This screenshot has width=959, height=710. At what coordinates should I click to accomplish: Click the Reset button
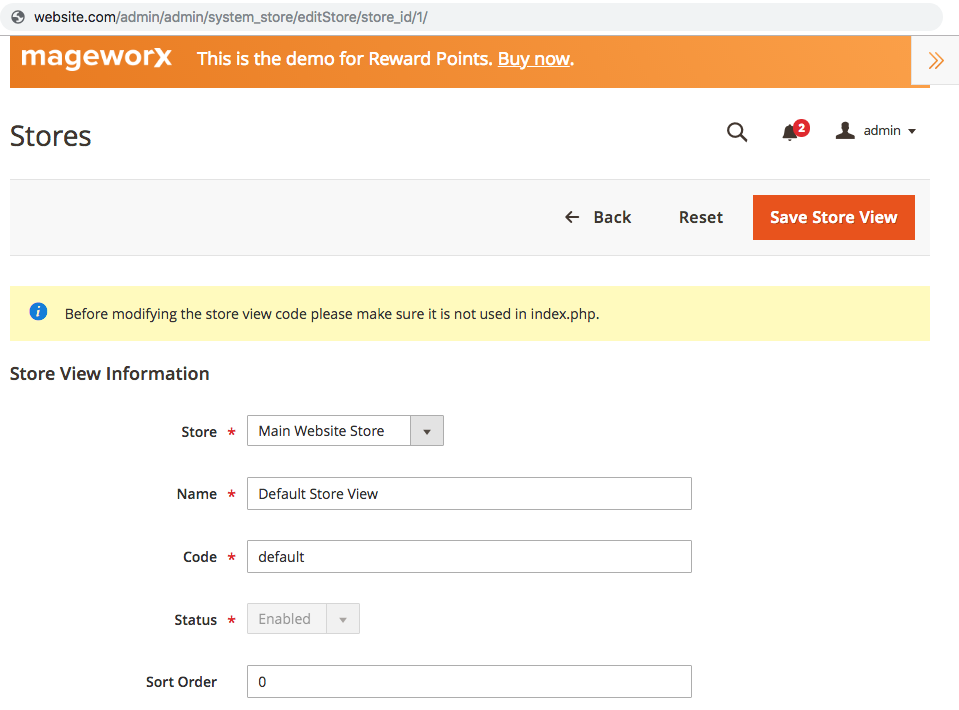tap(701, 217)
